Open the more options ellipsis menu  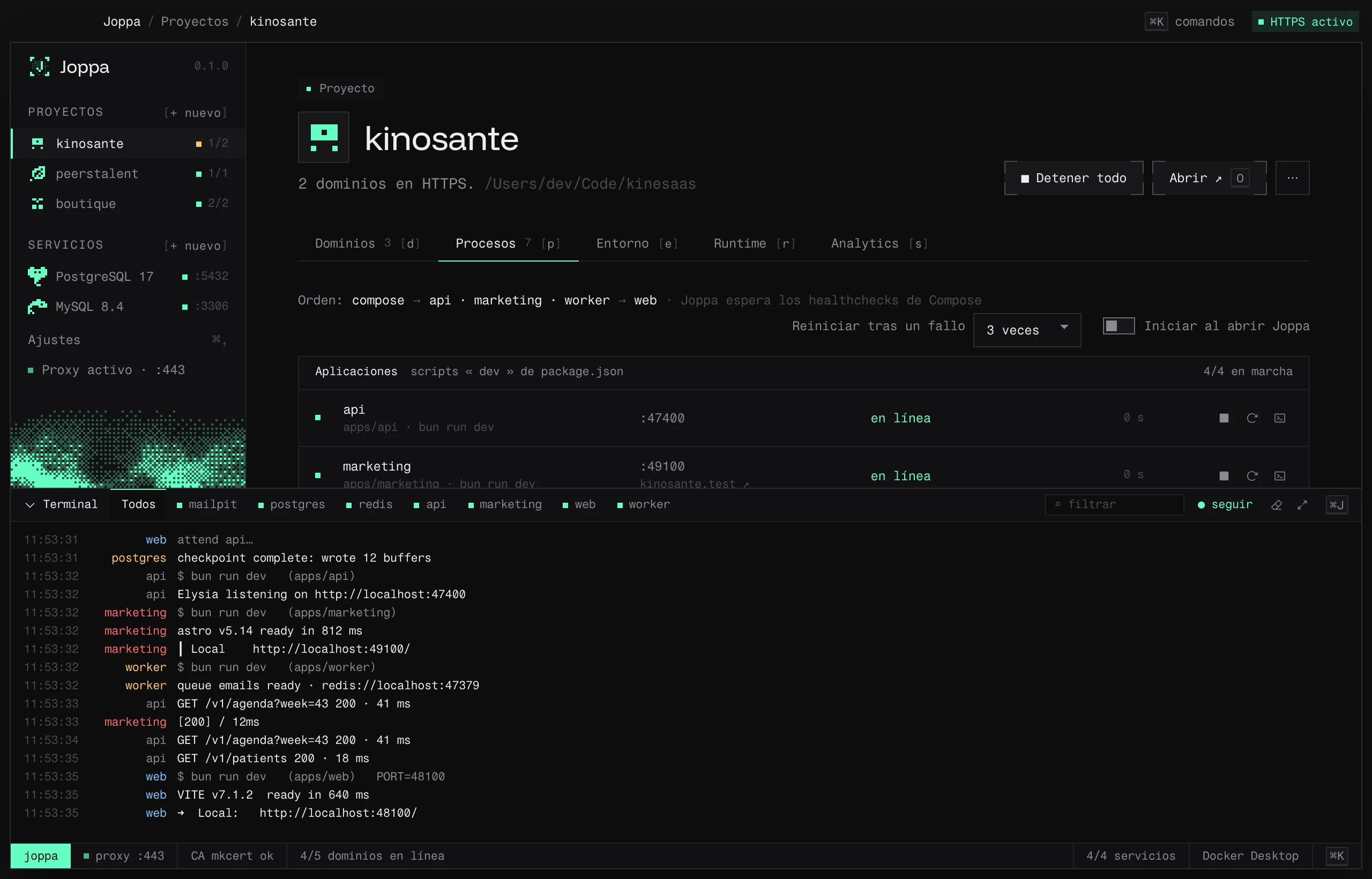tap(1292, 178)
